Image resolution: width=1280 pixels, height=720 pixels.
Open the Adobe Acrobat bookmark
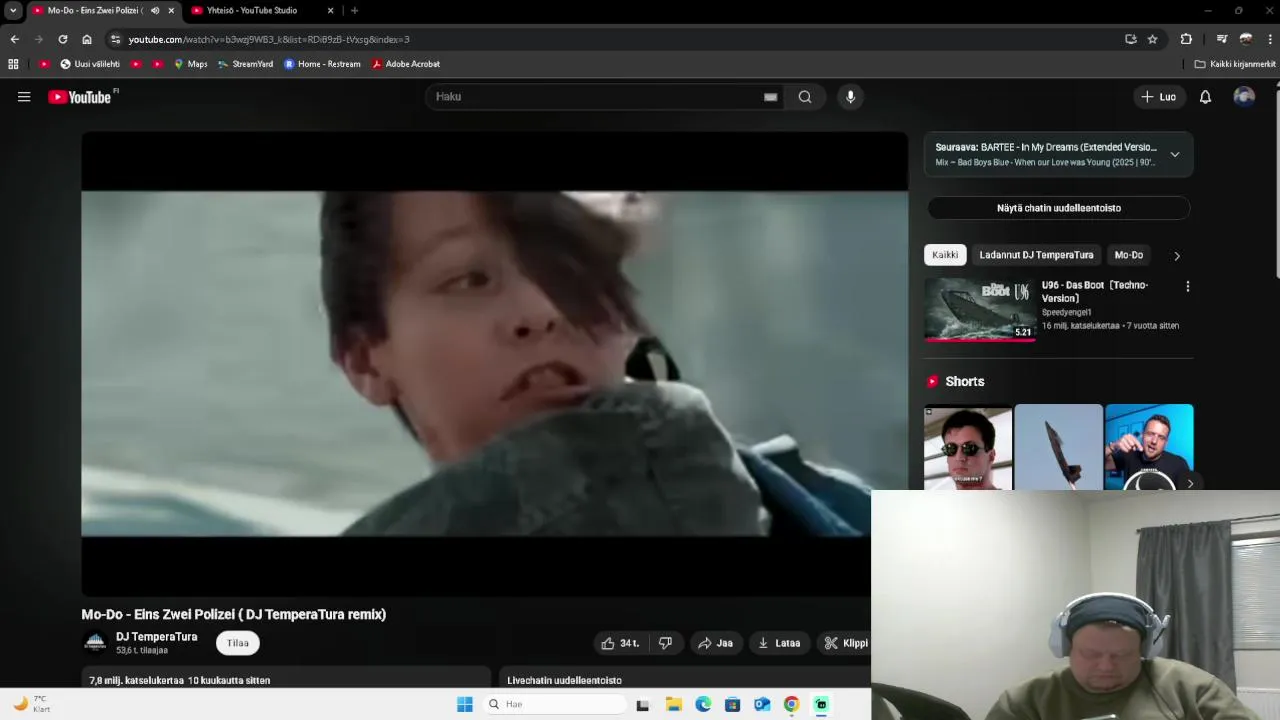pos(406,64)
